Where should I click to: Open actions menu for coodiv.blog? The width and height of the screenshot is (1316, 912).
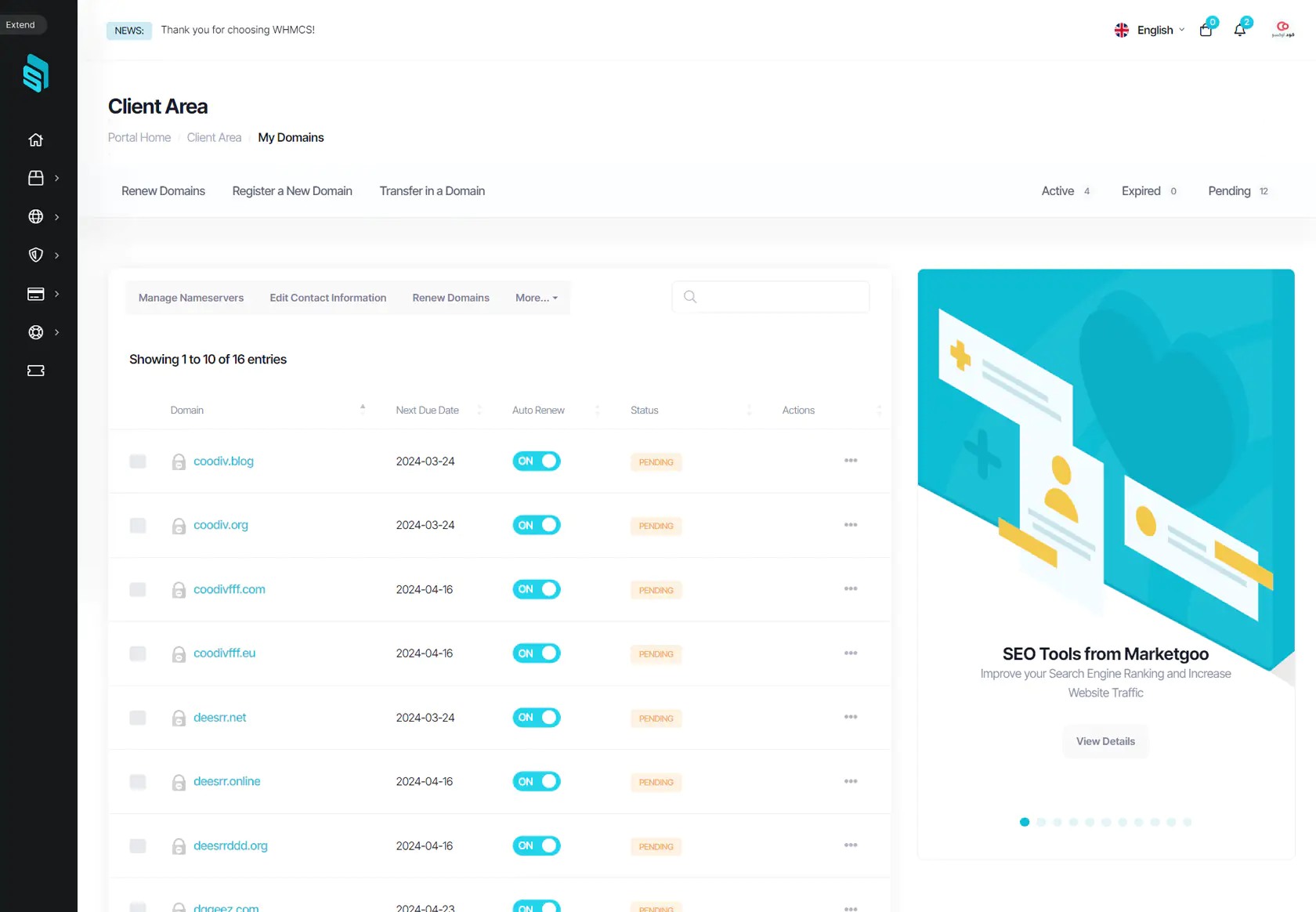click(851, 461)
